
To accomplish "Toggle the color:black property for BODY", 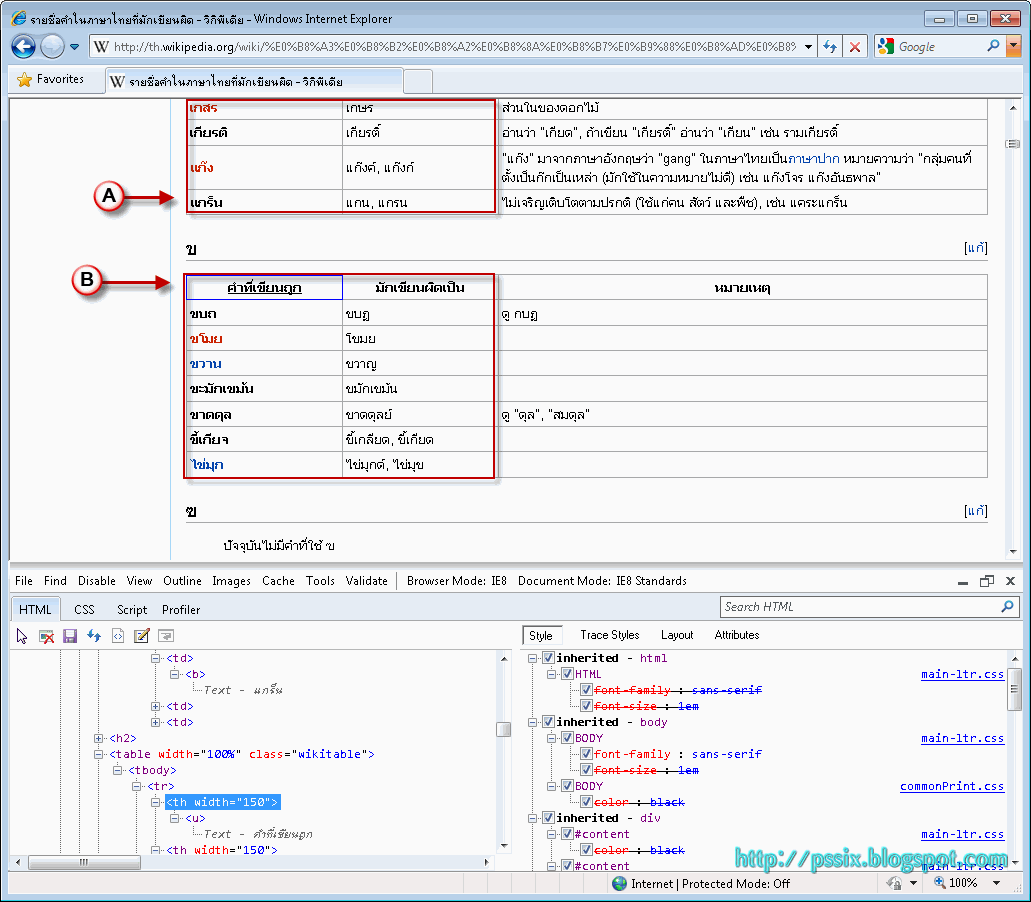I will click(x=587, y=802).
